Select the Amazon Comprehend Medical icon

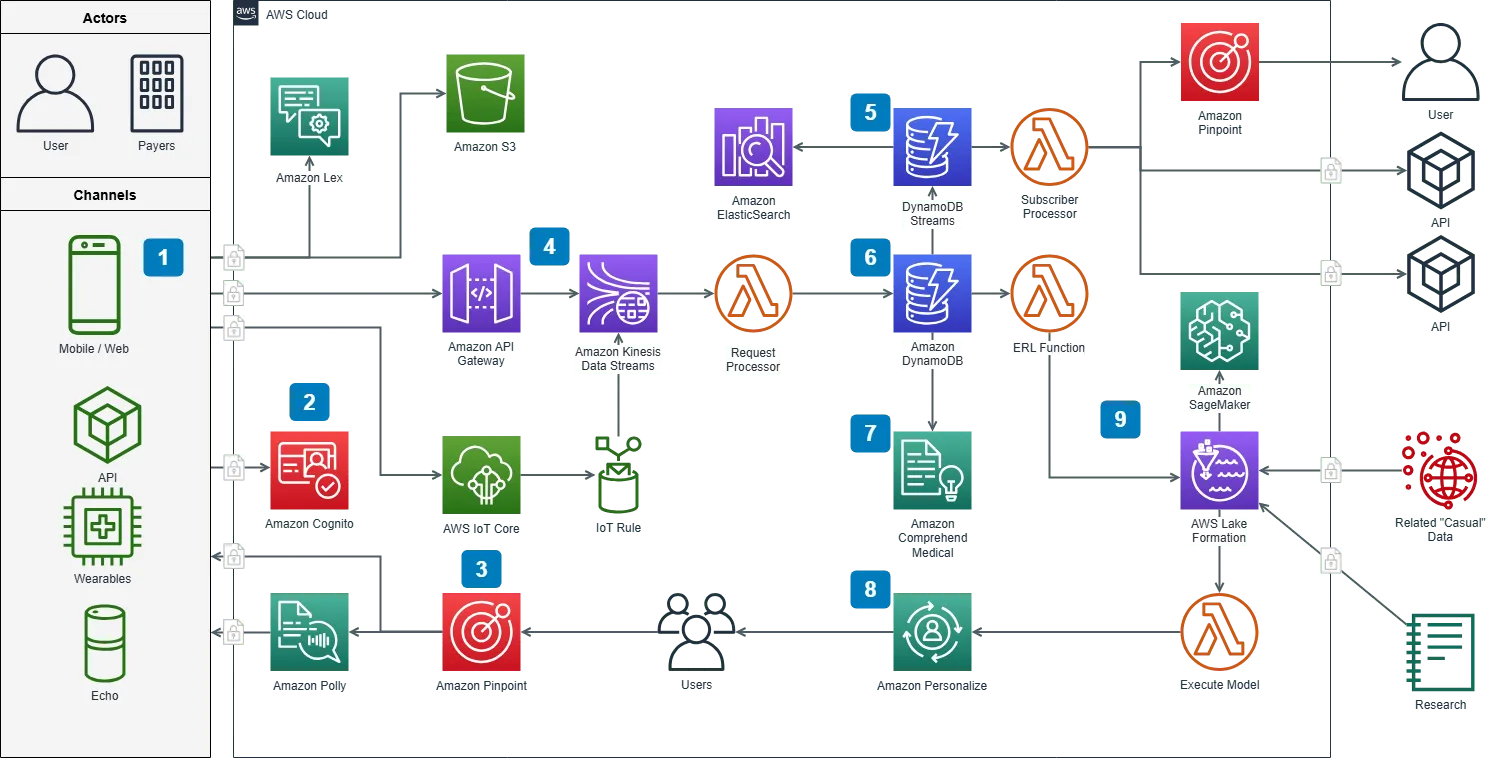click(x=932, y=471)
